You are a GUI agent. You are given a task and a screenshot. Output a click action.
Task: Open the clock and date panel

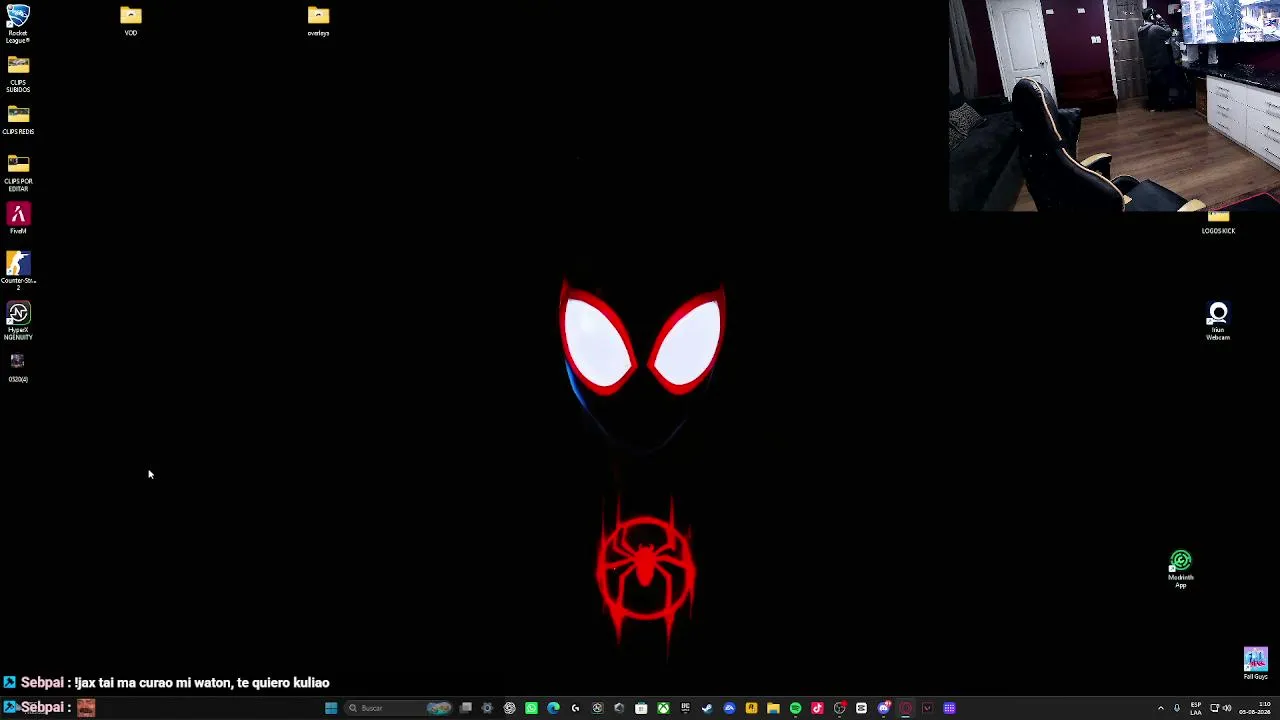1255,708
